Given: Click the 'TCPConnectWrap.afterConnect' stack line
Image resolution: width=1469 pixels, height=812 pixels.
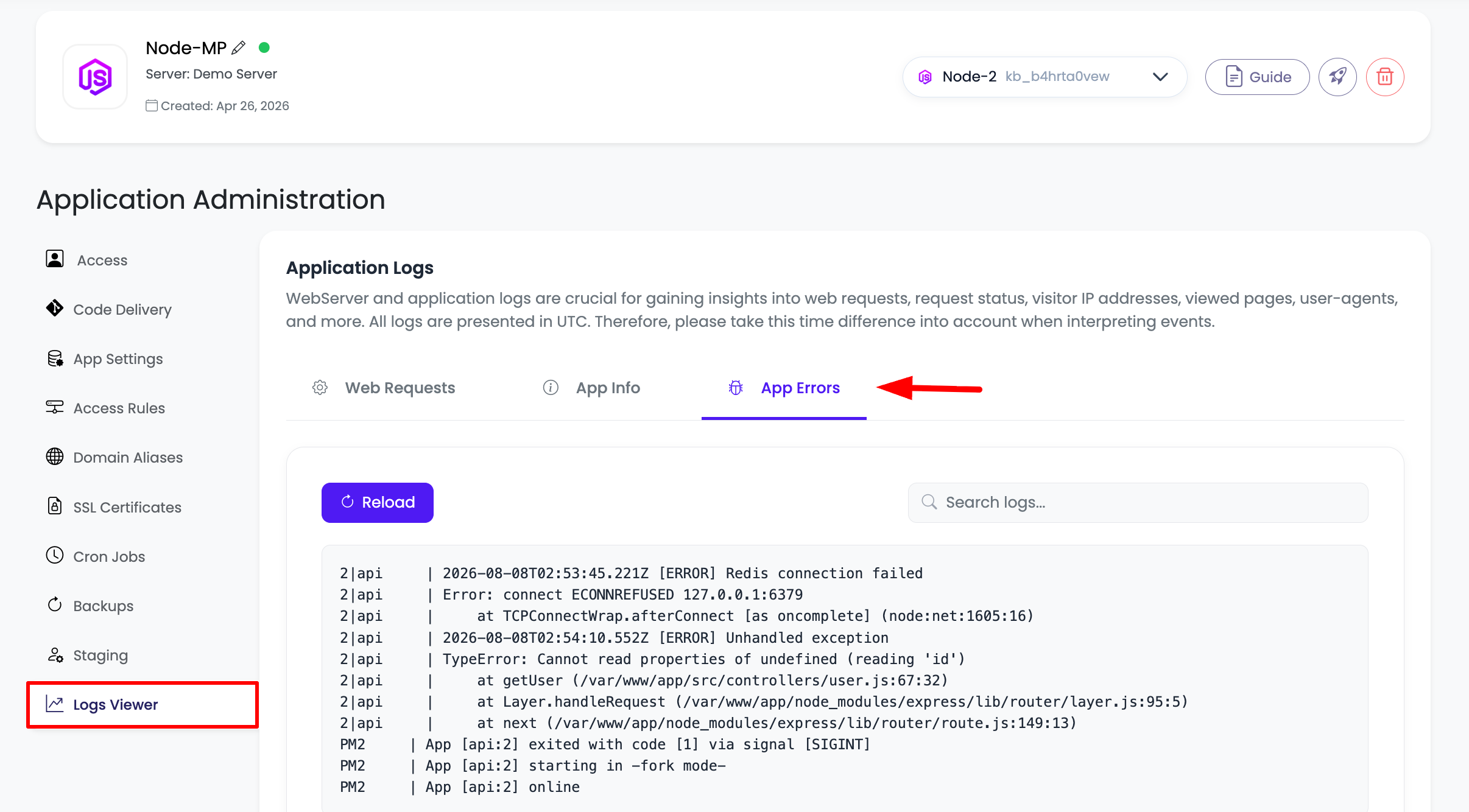Looking at the screenshot, I should coord(687,616).
